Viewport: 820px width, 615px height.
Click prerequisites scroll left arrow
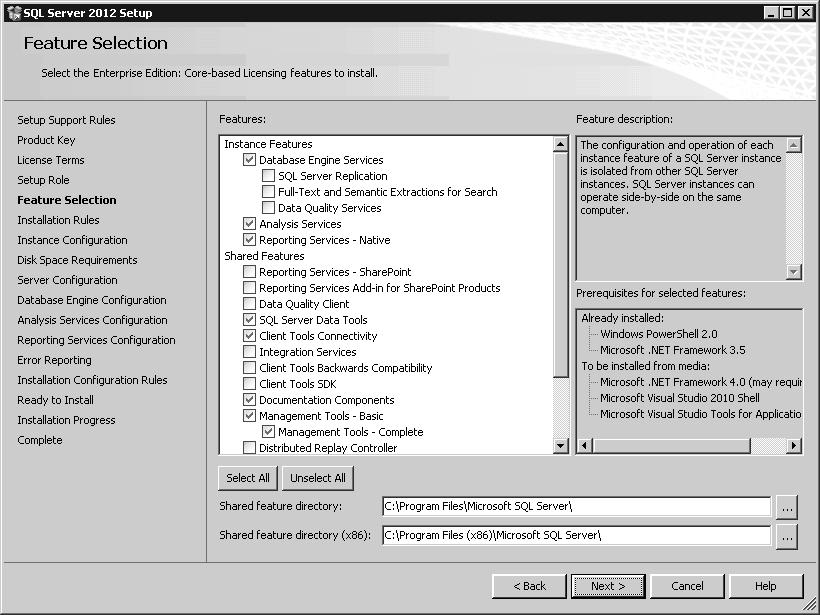(585, 446)
